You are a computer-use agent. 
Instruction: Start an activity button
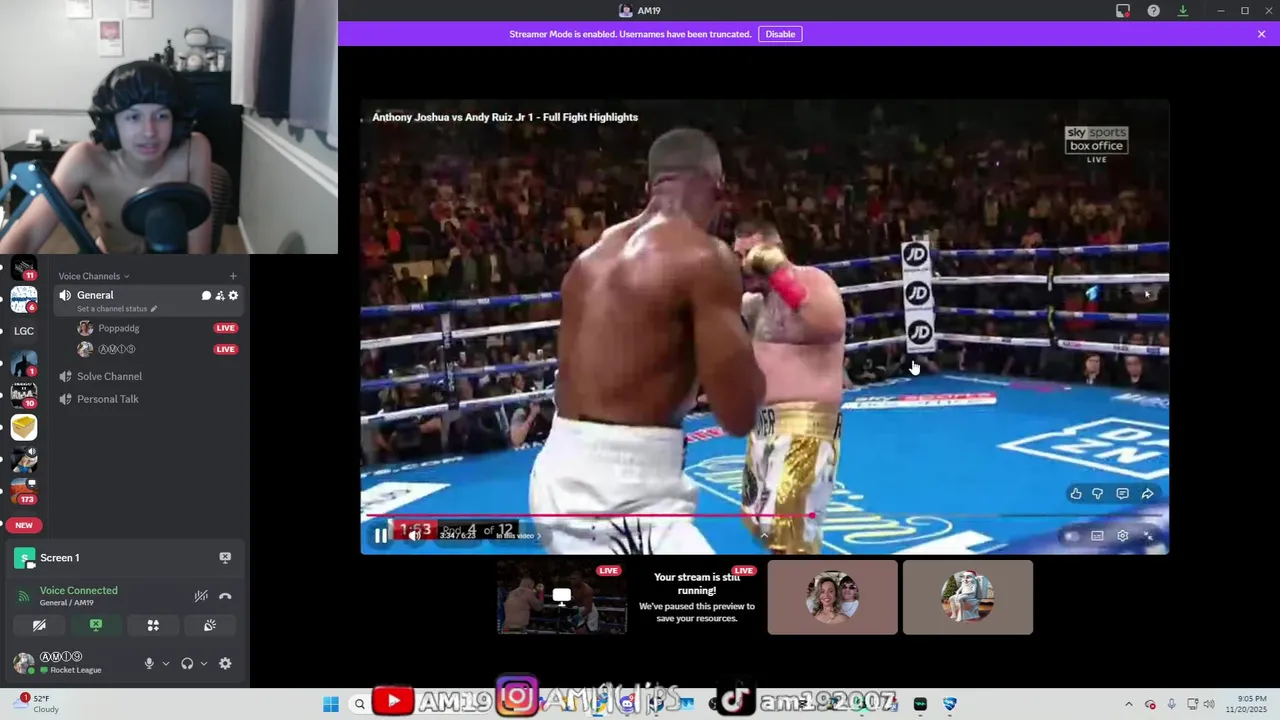coord(153,625)
